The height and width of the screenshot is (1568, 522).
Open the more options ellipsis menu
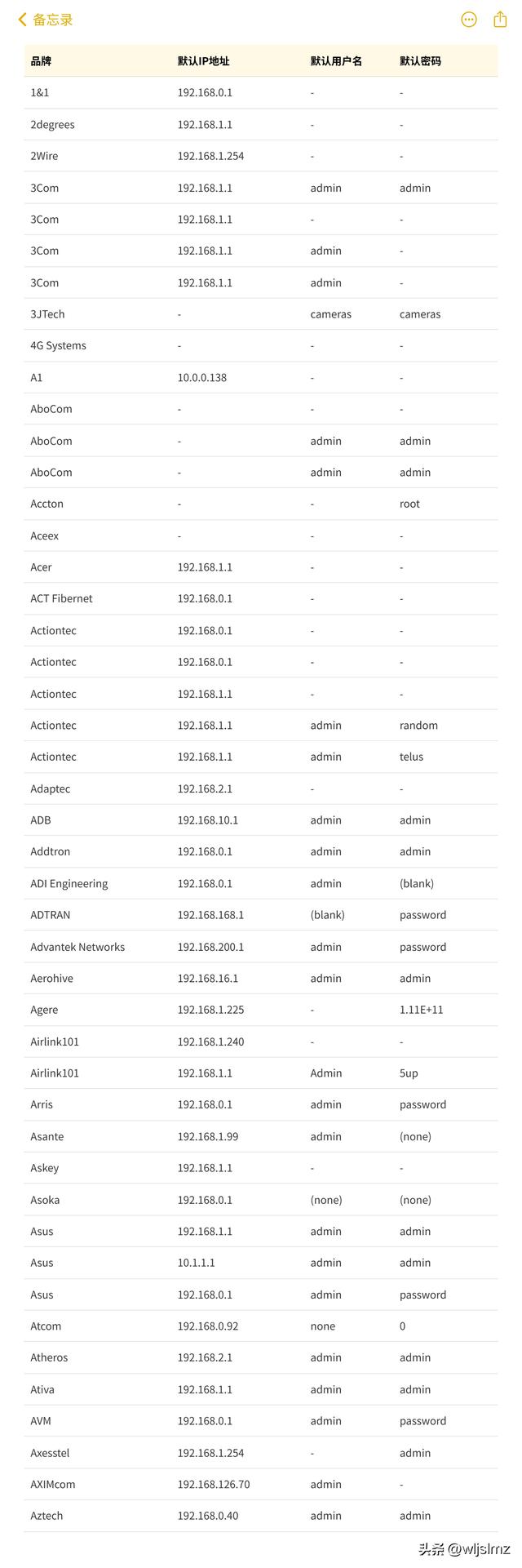click(x=469, y=20)
